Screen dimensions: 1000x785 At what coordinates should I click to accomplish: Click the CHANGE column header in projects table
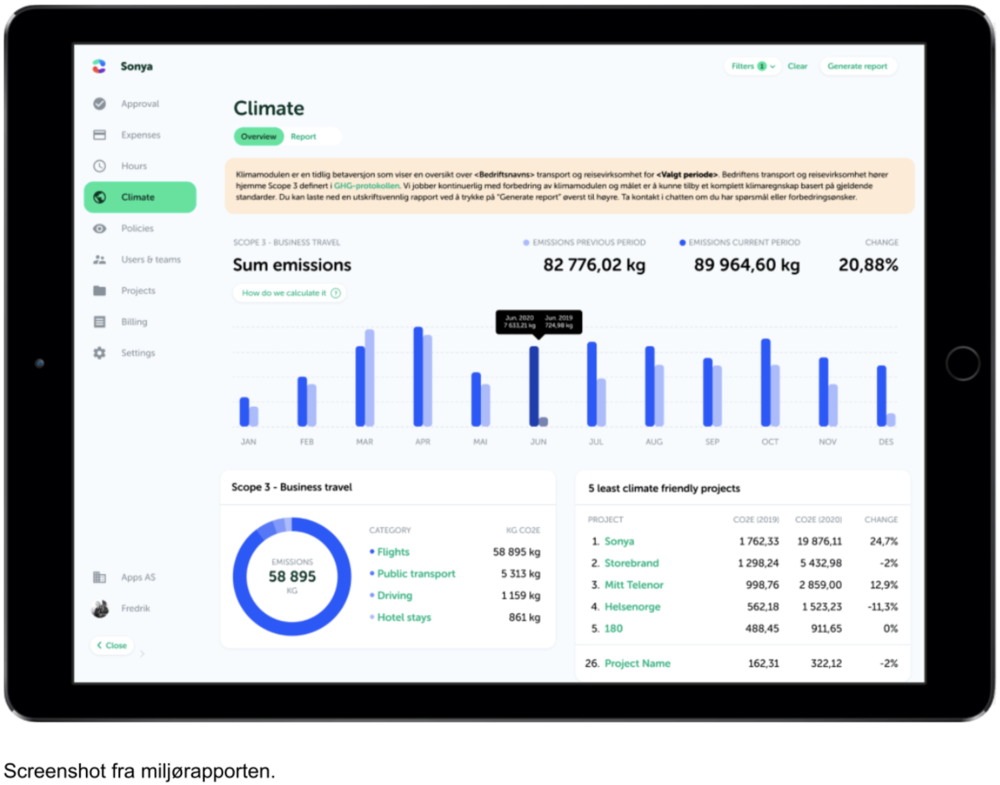(x=881, y=520)
